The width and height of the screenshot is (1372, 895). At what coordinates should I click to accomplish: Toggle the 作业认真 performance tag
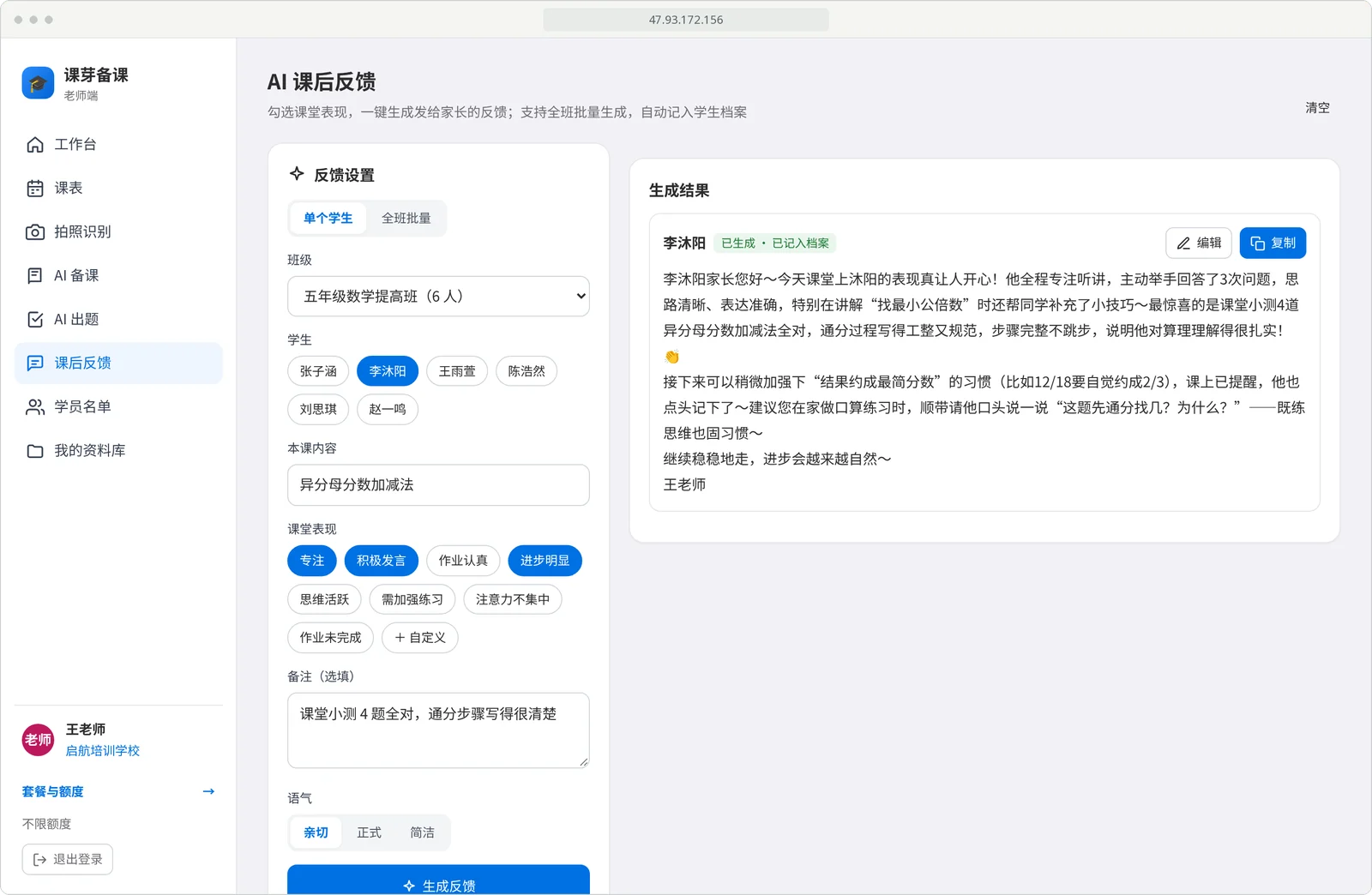[463, 561]
